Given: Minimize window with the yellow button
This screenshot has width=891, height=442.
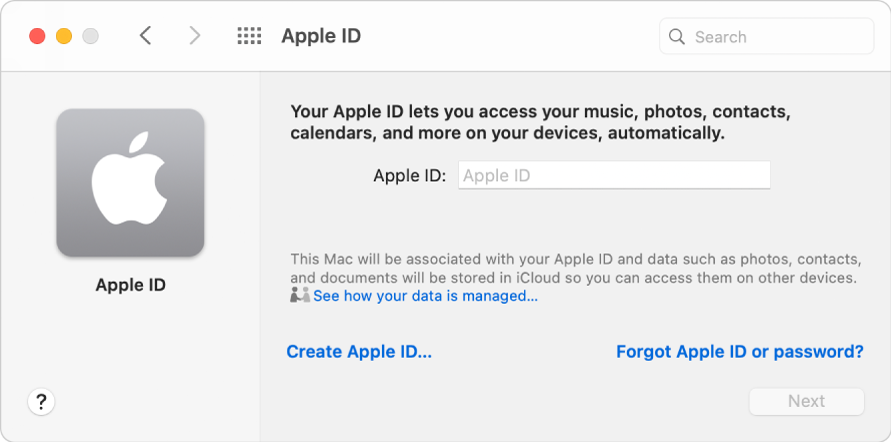Looking at the screenshot, I should 63,36.
